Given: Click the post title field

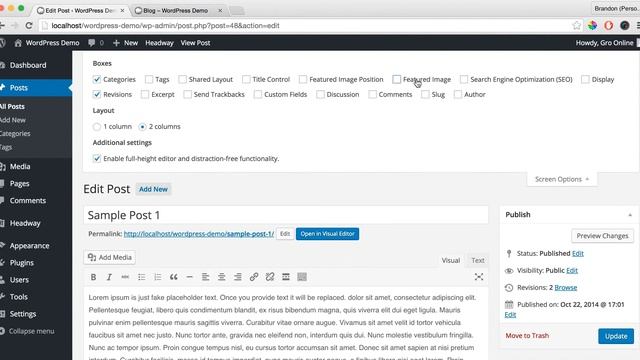Looking at the screenshot, I should coord(286,215).
